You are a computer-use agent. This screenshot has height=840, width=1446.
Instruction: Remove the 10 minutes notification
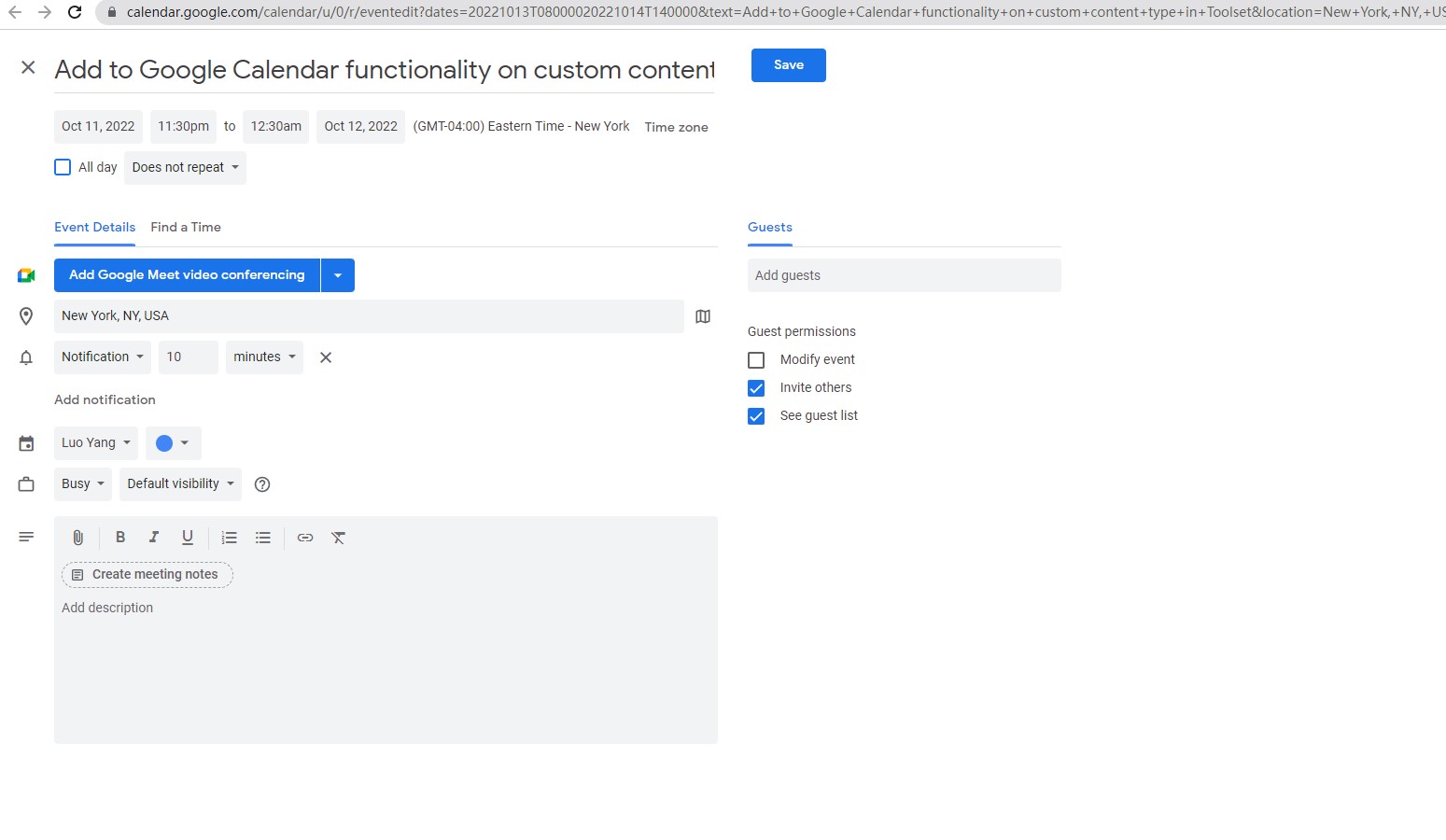(326, 357)
